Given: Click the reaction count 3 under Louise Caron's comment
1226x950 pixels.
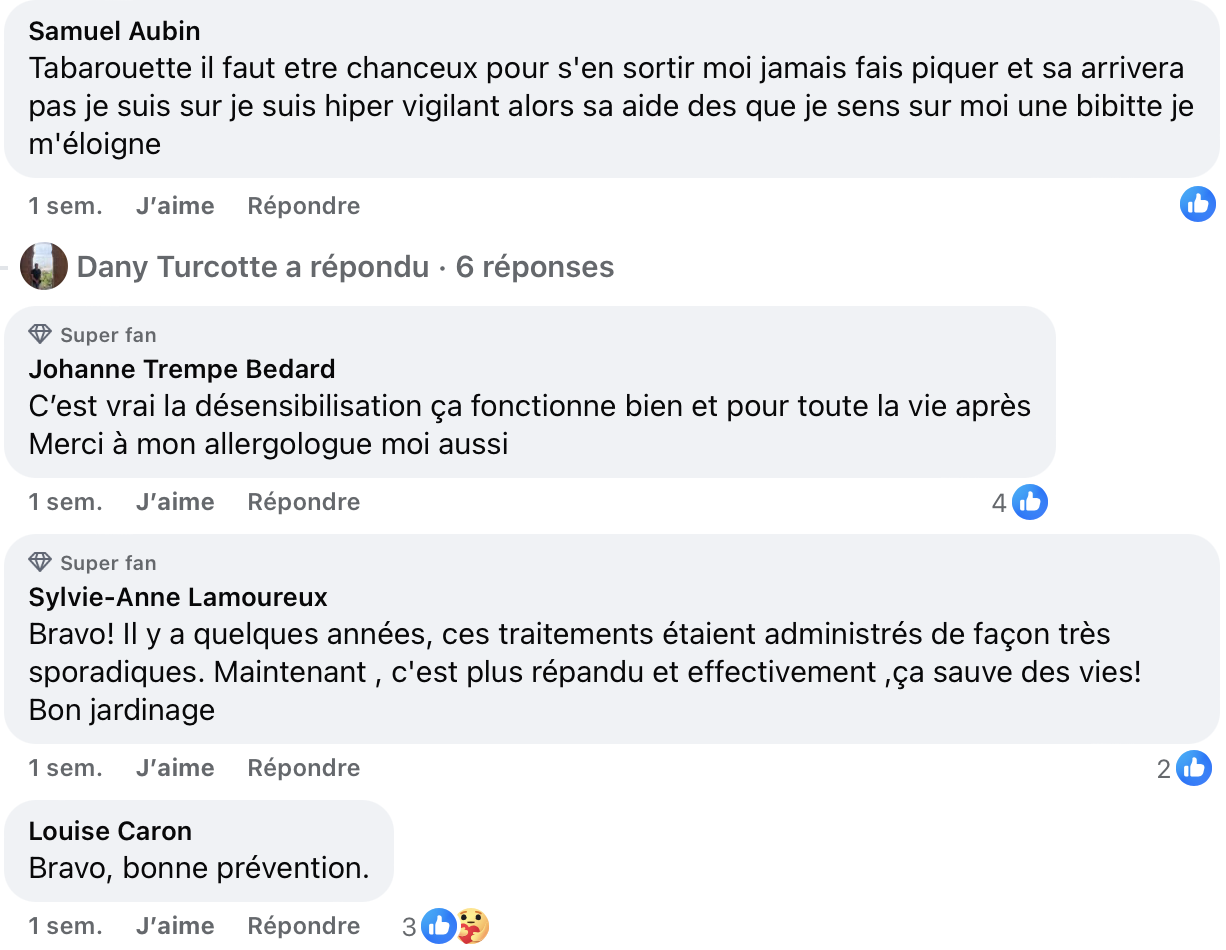Looking at the screenshot, I should [x=409, y=925].
